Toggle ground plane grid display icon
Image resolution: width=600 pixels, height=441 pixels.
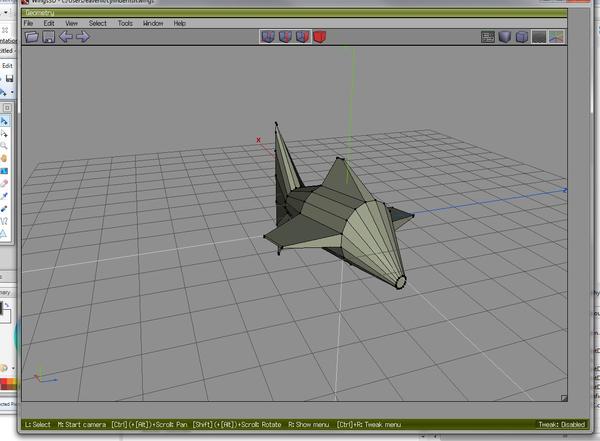(539, 37)
